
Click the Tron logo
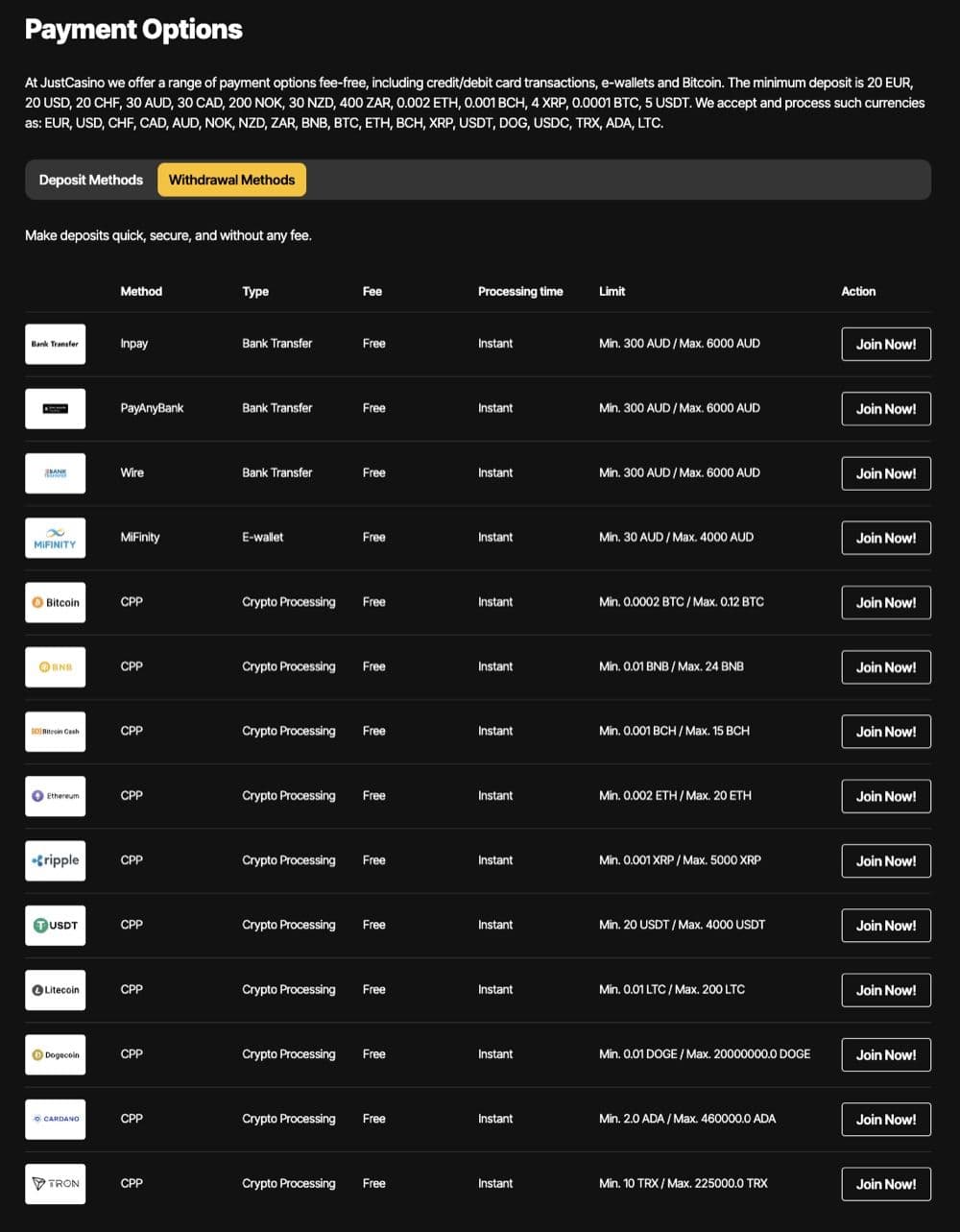click(55, 1184)
